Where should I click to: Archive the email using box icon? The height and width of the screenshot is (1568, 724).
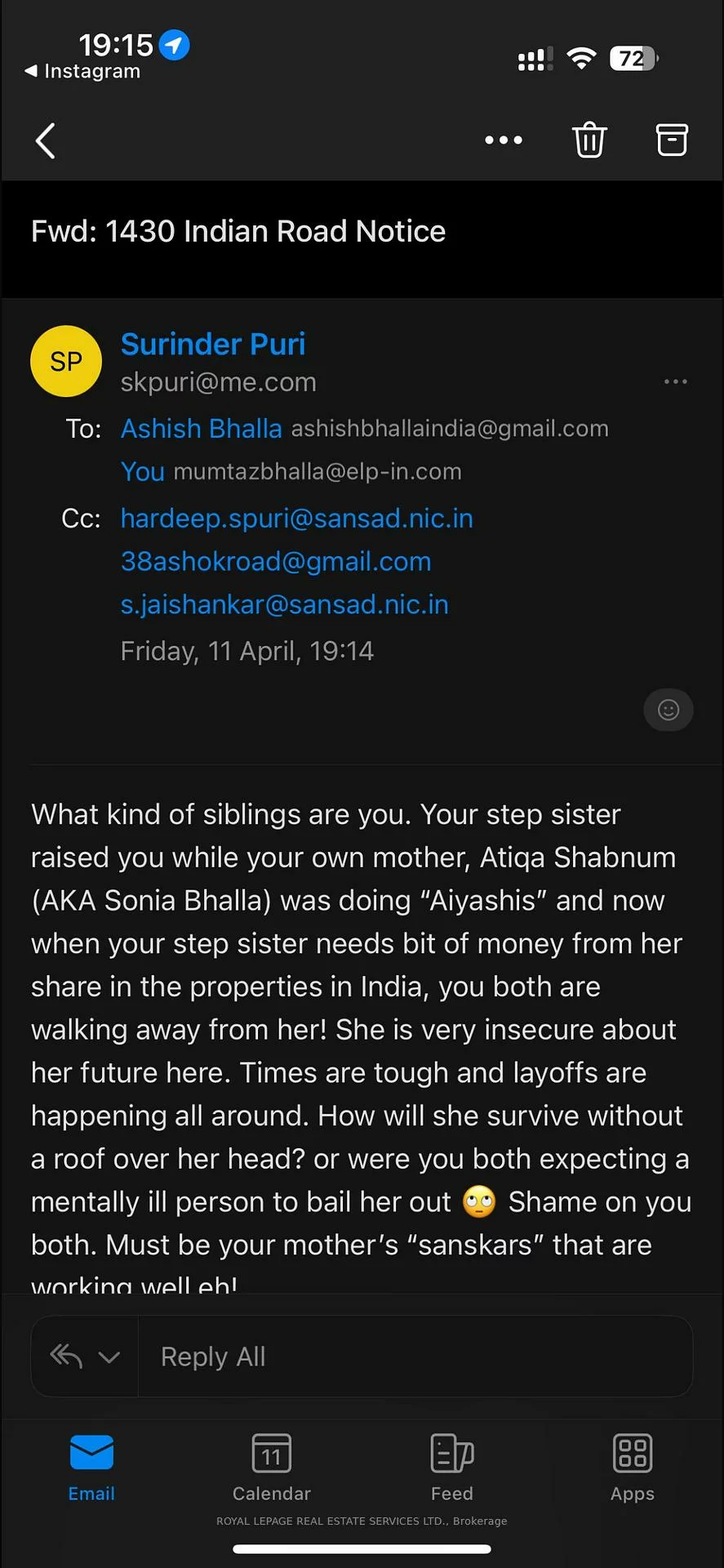(672, 140)
